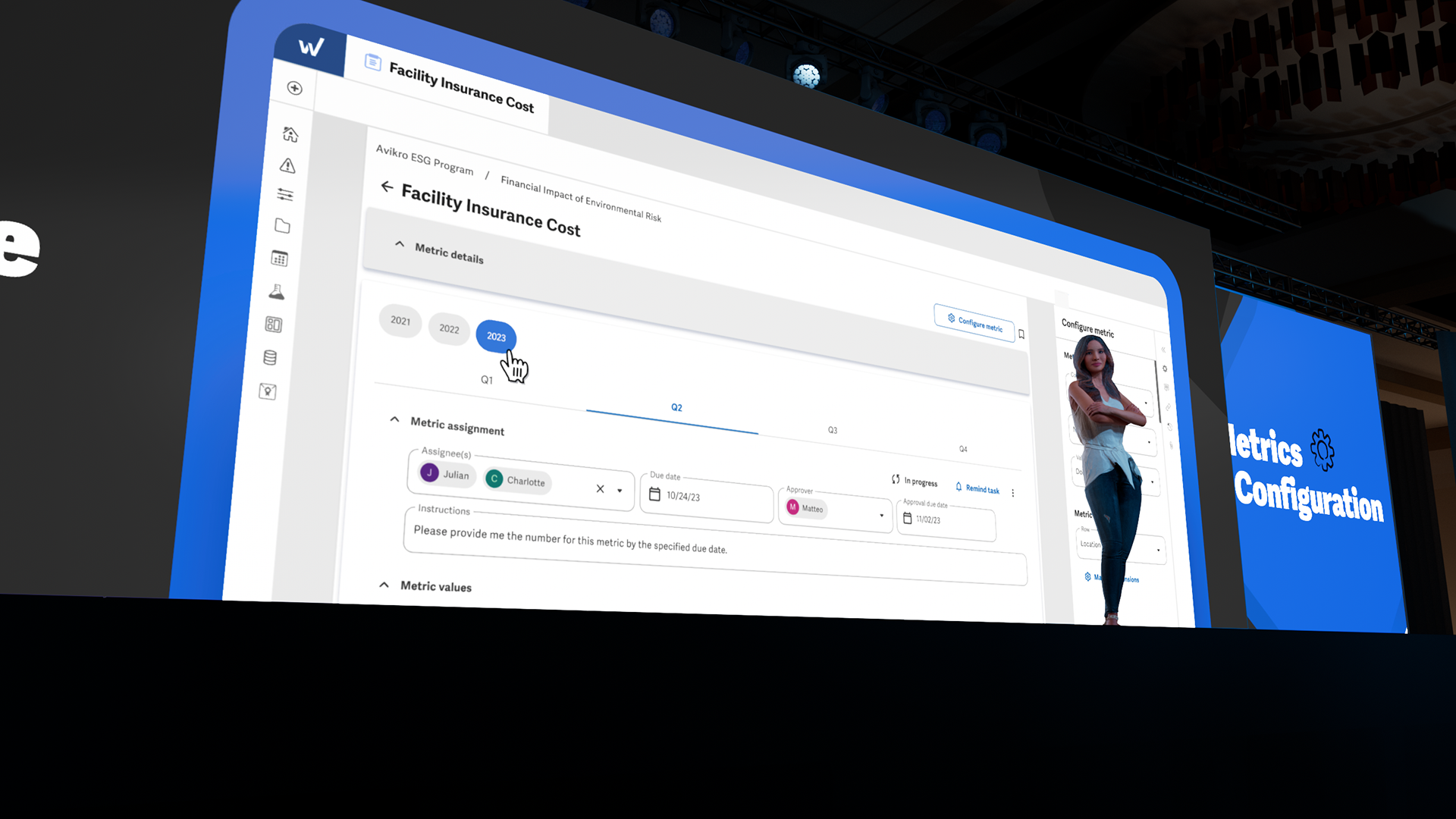Switch to the Q2 tab

(x=676, y=408)
